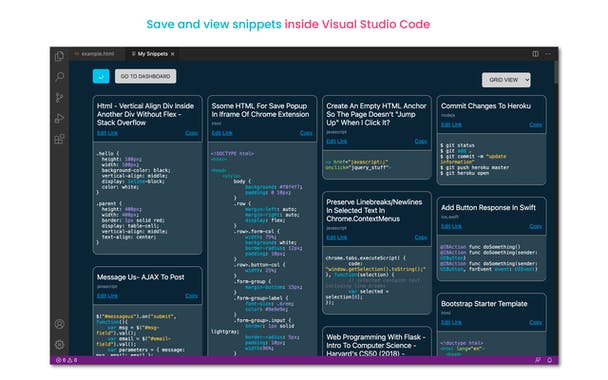Viewport: 608px width, 380px height.
Task: Click the Web Programming With Flask snippet title
Action: 376,345
